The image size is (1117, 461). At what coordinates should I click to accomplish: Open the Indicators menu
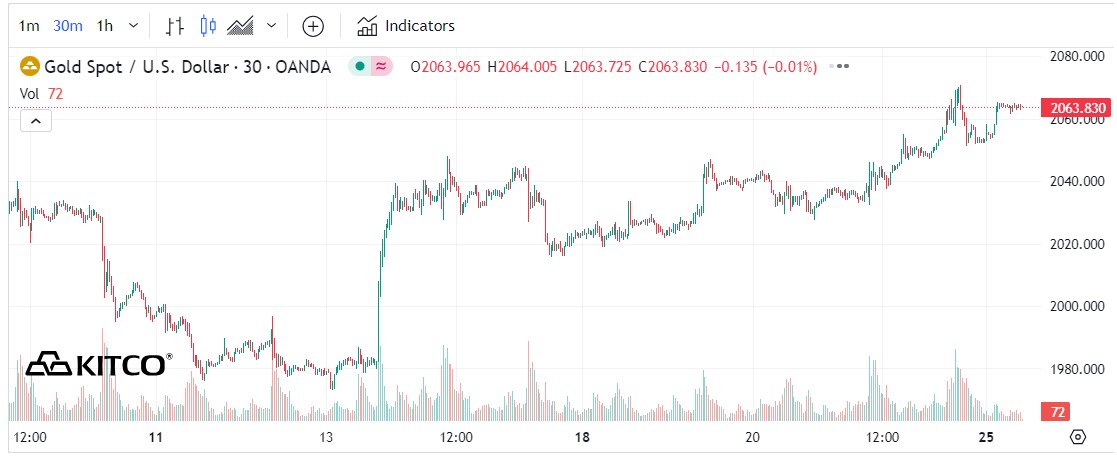[406, 26]
